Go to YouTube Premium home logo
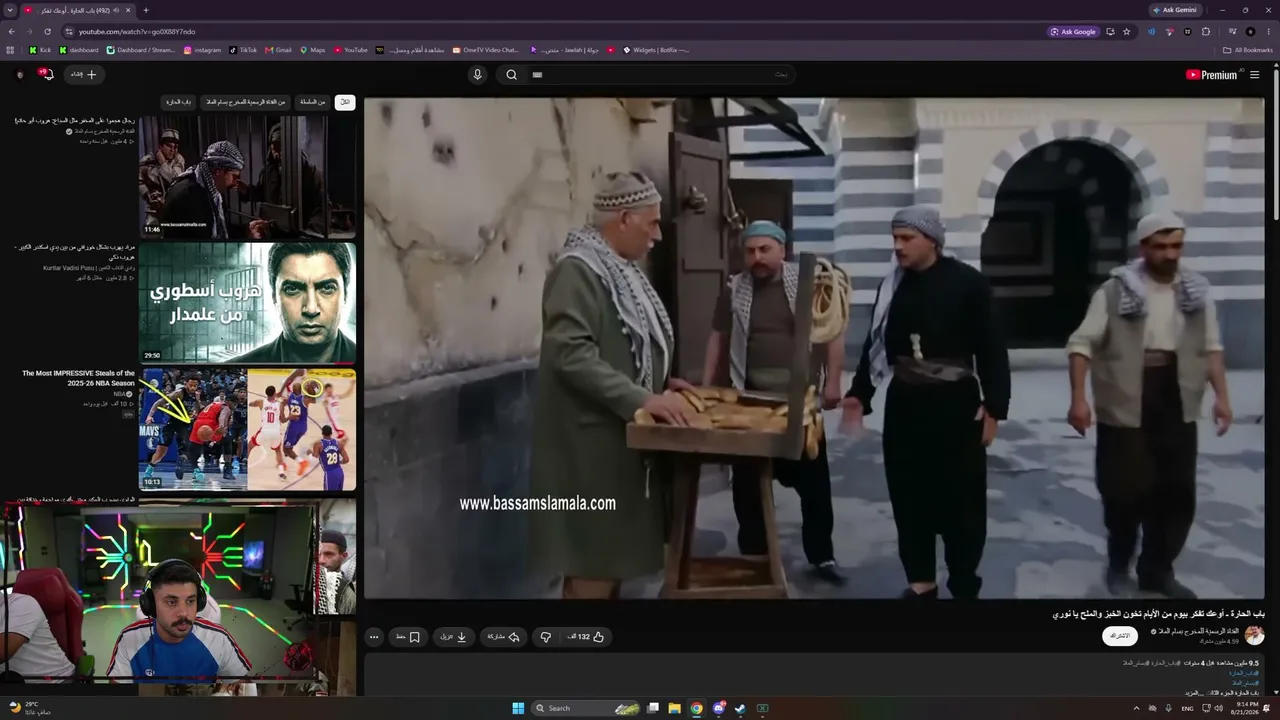The image size is (1280, 720). pos(1212,74)
